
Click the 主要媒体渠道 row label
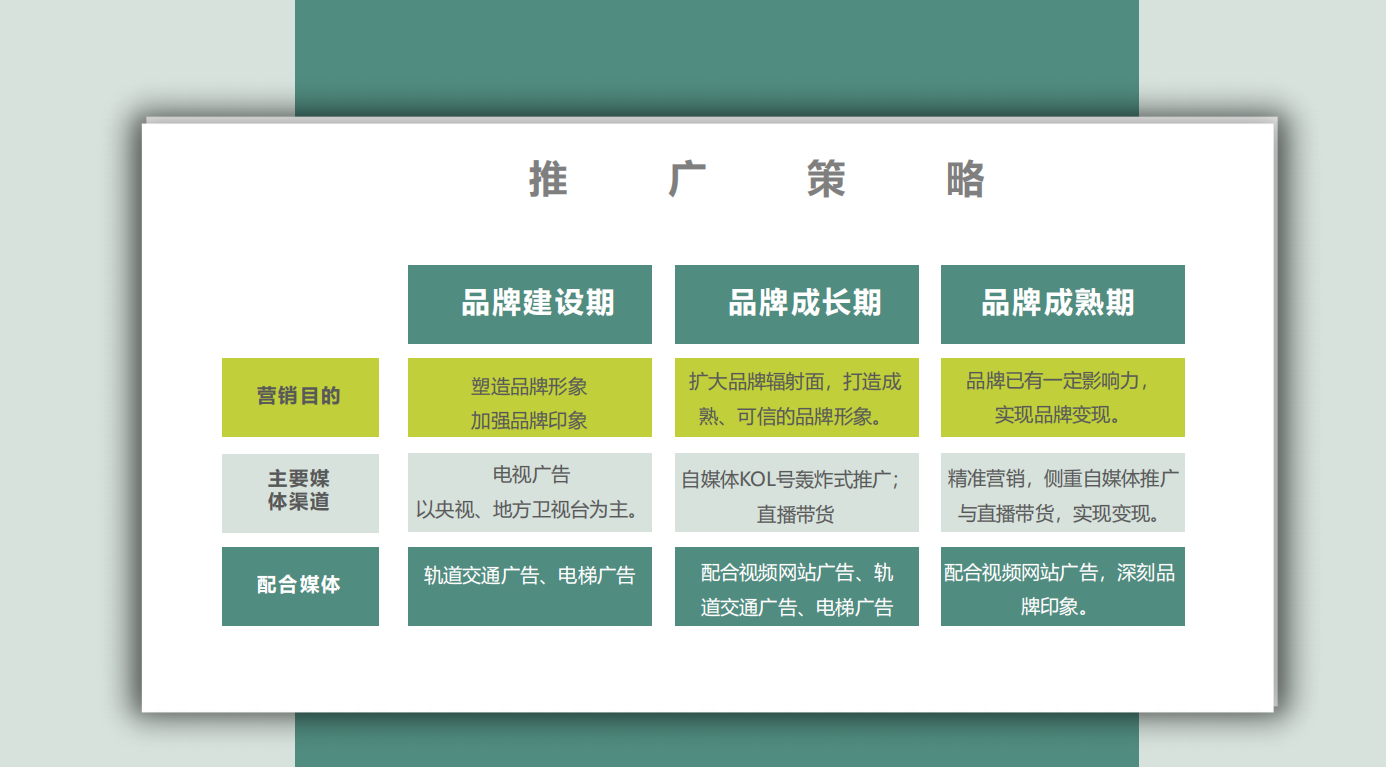click(300, 492)
